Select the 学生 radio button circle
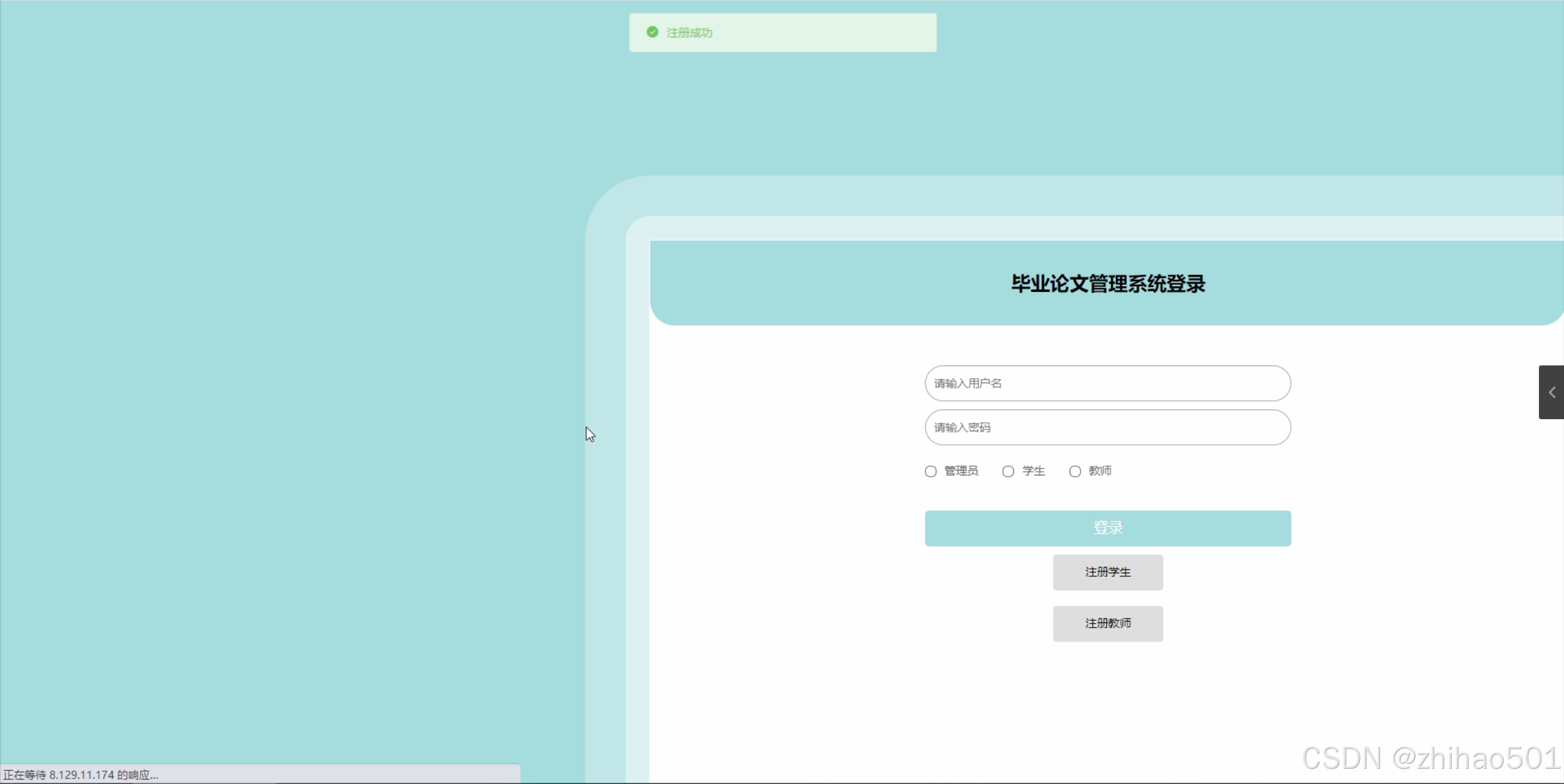The image size is (1564, 784). 1008,471
